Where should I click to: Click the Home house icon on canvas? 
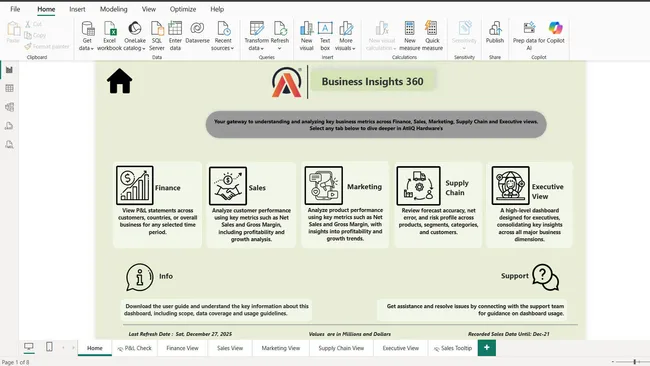(119, 81)
